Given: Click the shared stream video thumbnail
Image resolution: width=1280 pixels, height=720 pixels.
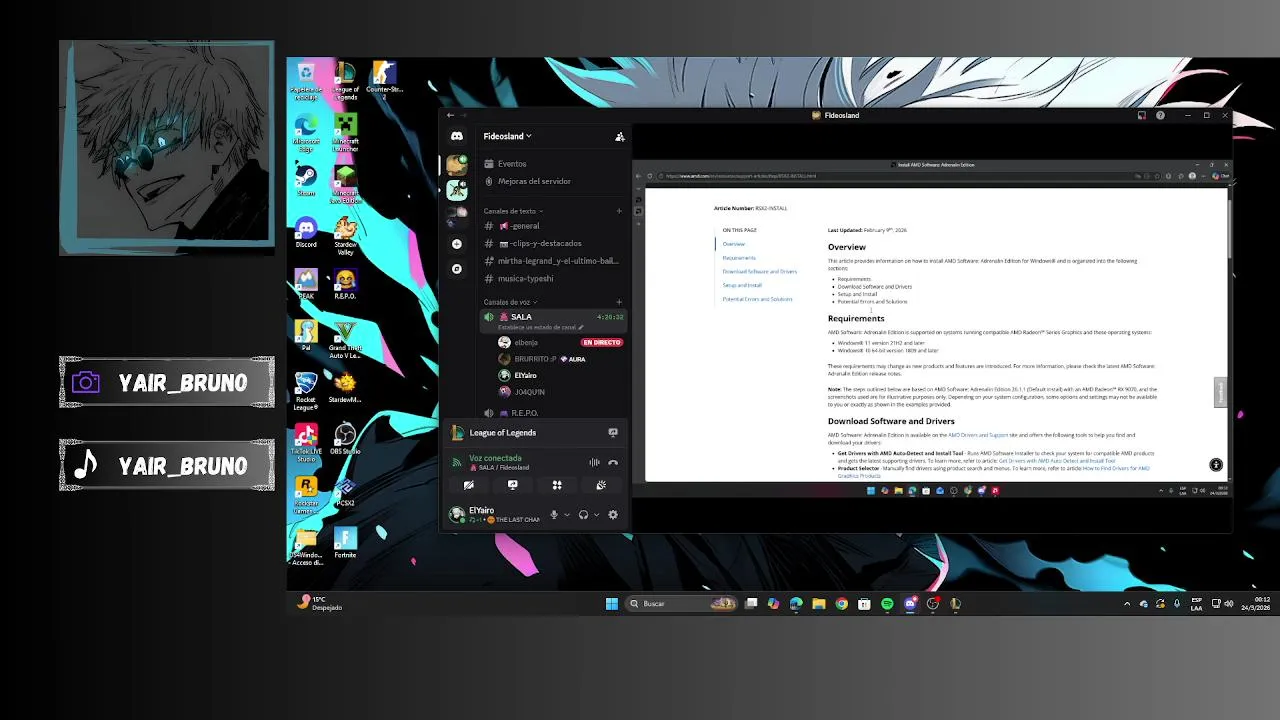Looking at the screenshot, I should coord(932,328).
